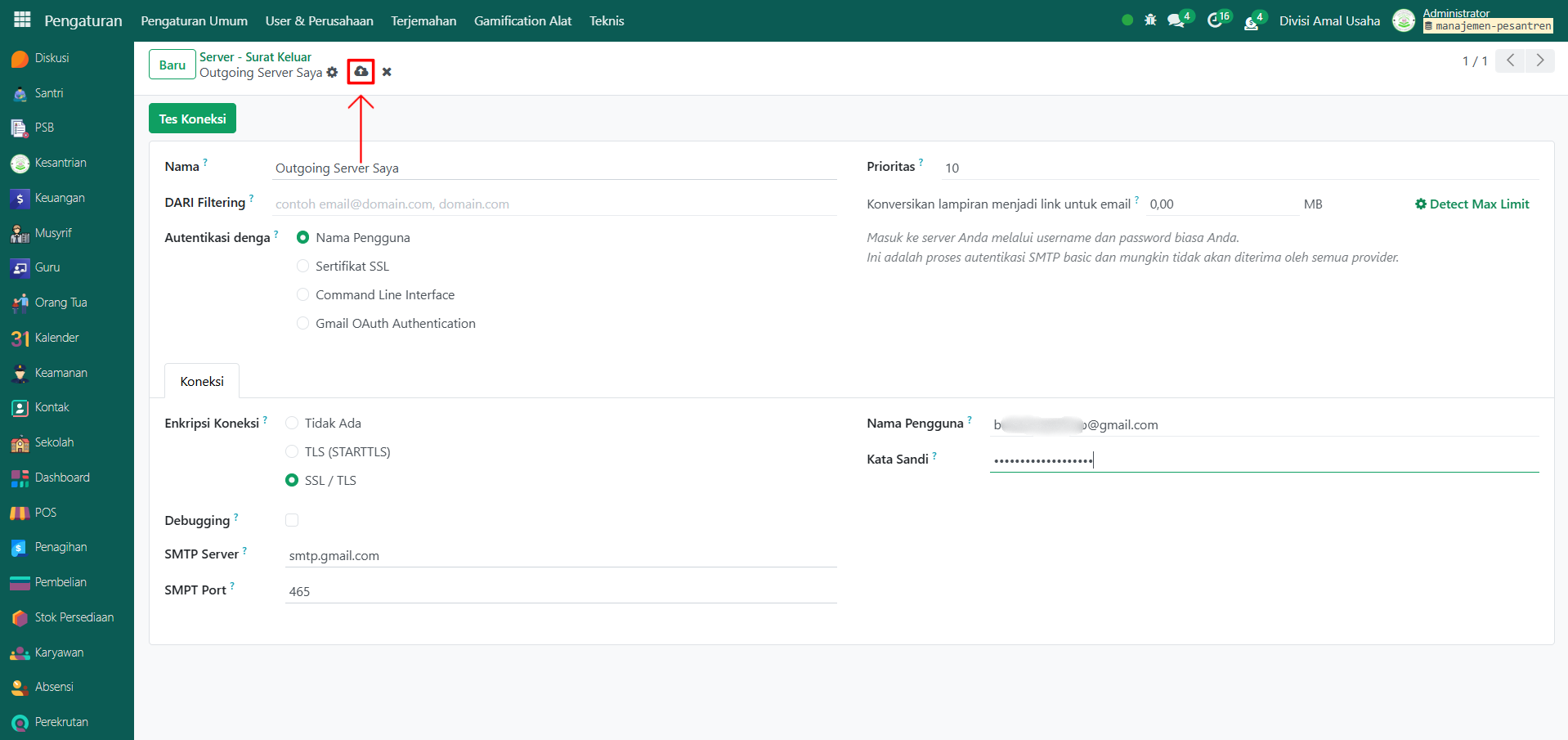Click the Tes Koneksi button
1568x740 pixels.
pyautogui.click(x=192, y=119)
